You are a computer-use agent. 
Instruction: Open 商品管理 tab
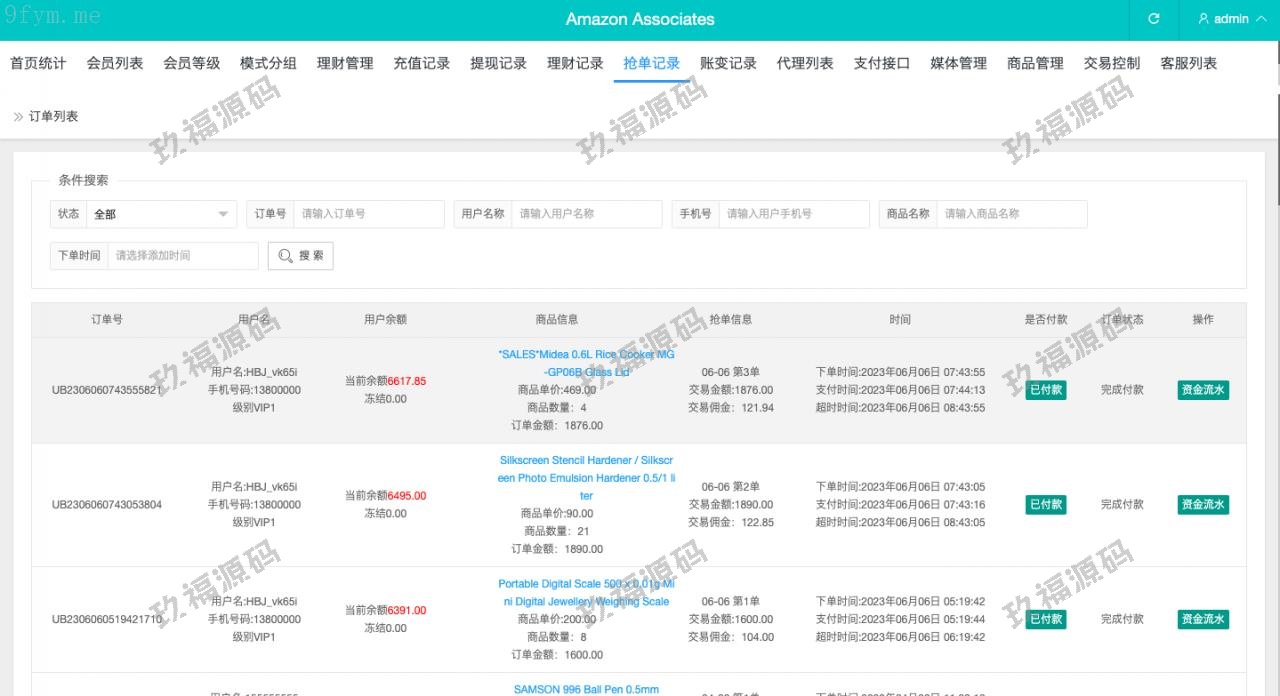[x=1035, y=63]
